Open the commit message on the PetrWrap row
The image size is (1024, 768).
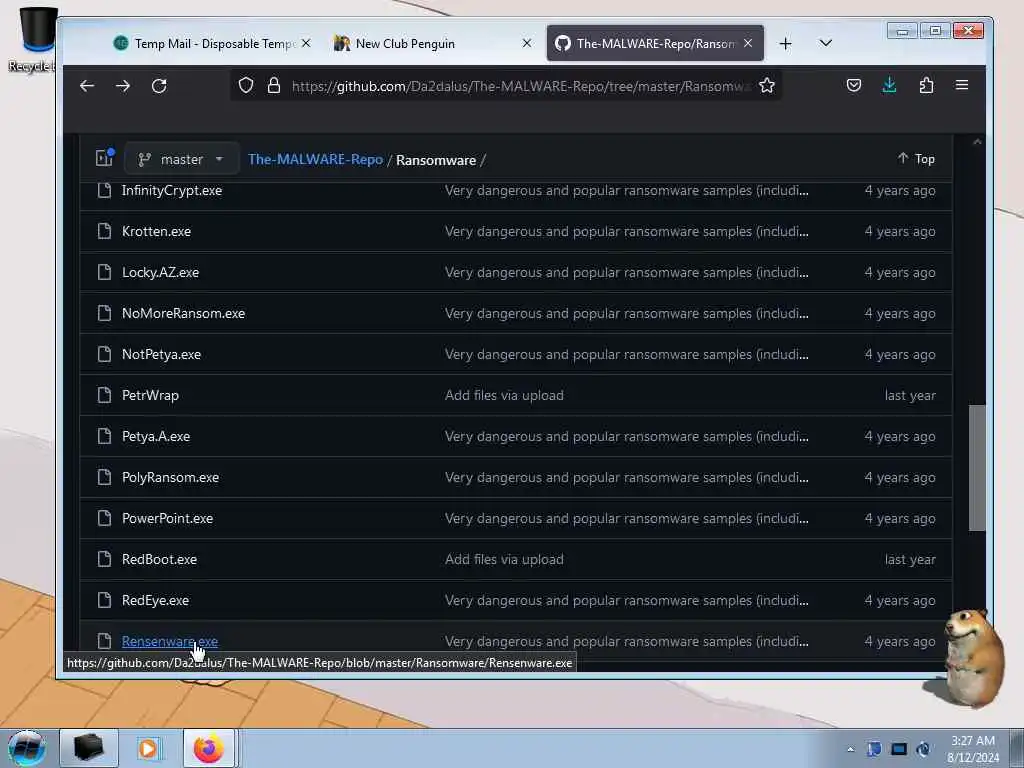tap(504, 395)
